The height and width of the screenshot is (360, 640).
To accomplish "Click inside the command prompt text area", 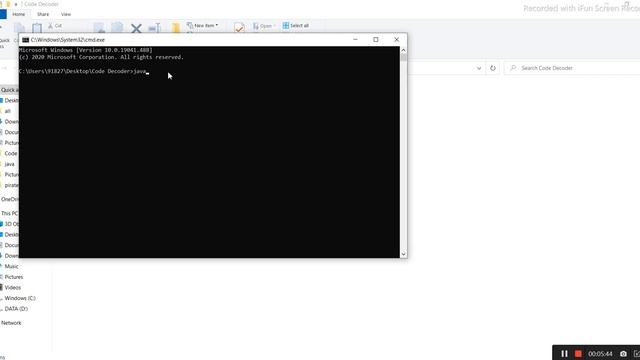I will point(209,152).
